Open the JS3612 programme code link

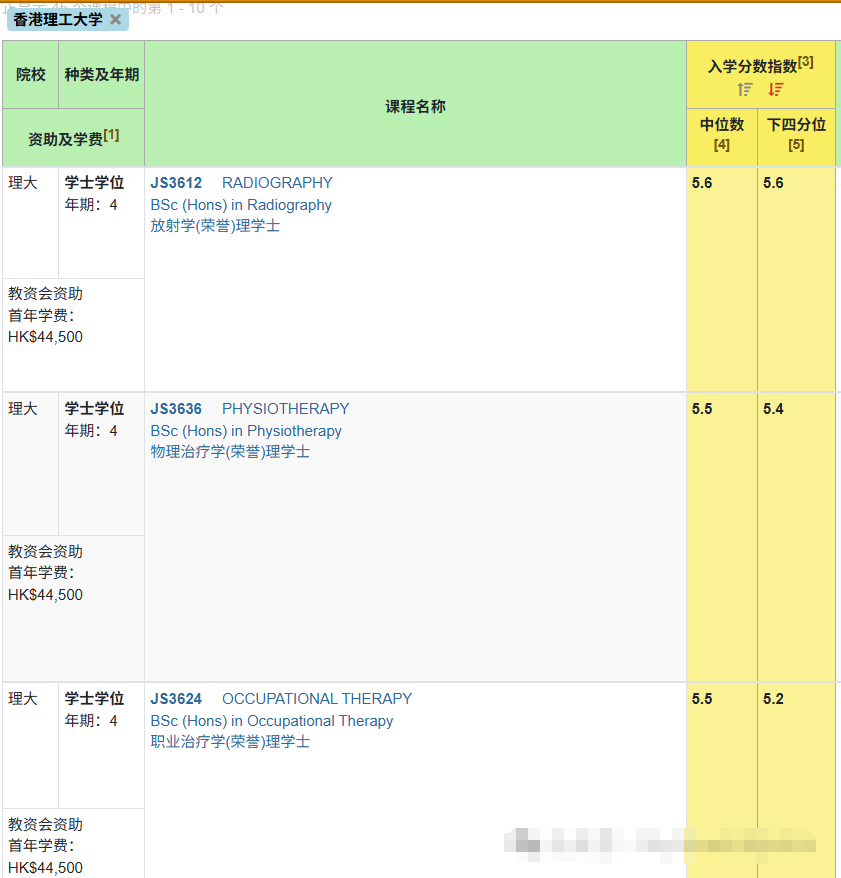pos(176,183)
